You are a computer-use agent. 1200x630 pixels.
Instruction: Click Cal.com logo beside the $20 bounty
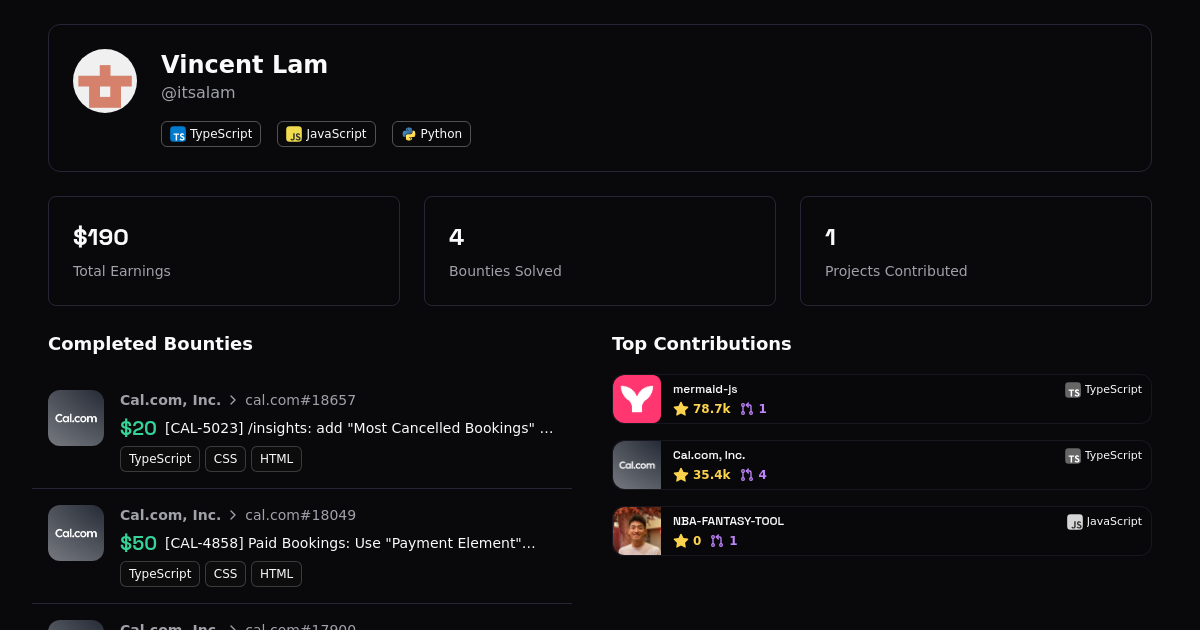pyautogui.click(x=76, y=418)
